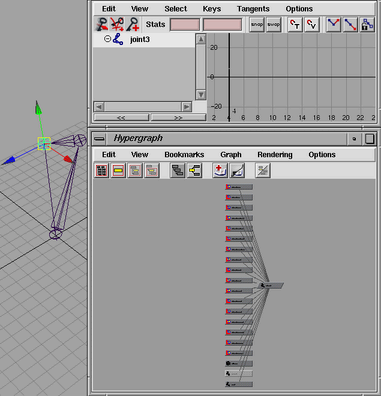
Task: Select the Move Nearest Picked Key tool
Action: click(x=101, y=24)
